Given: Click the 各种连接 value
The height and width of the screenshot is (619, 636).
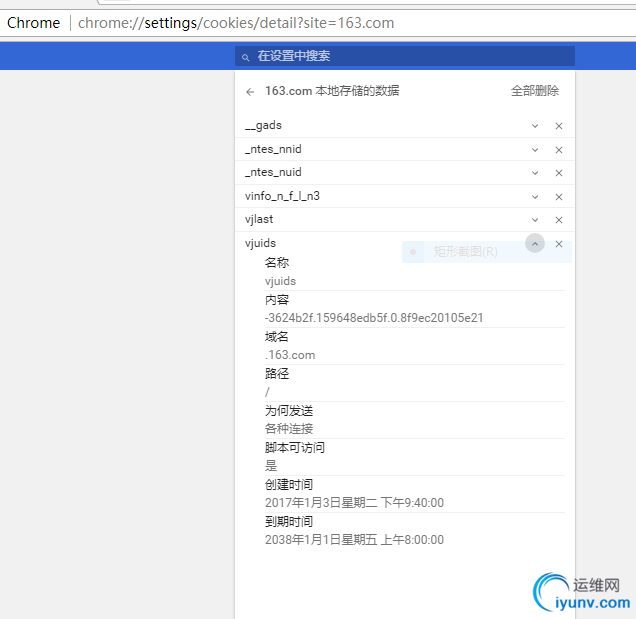Looking at the screenshot, I should 289,429.
